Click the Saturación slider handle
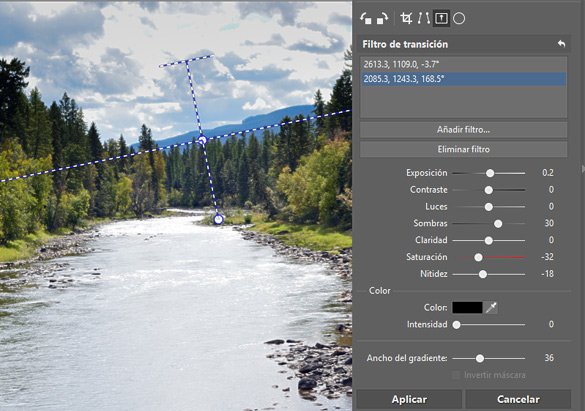Viewport: 585px width, 411px height. (x=478, y=257)
